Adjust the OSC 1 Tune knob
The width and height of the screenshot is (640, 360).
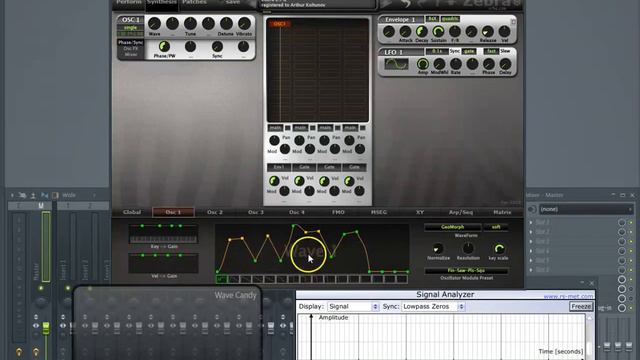[x=190, y=24]
